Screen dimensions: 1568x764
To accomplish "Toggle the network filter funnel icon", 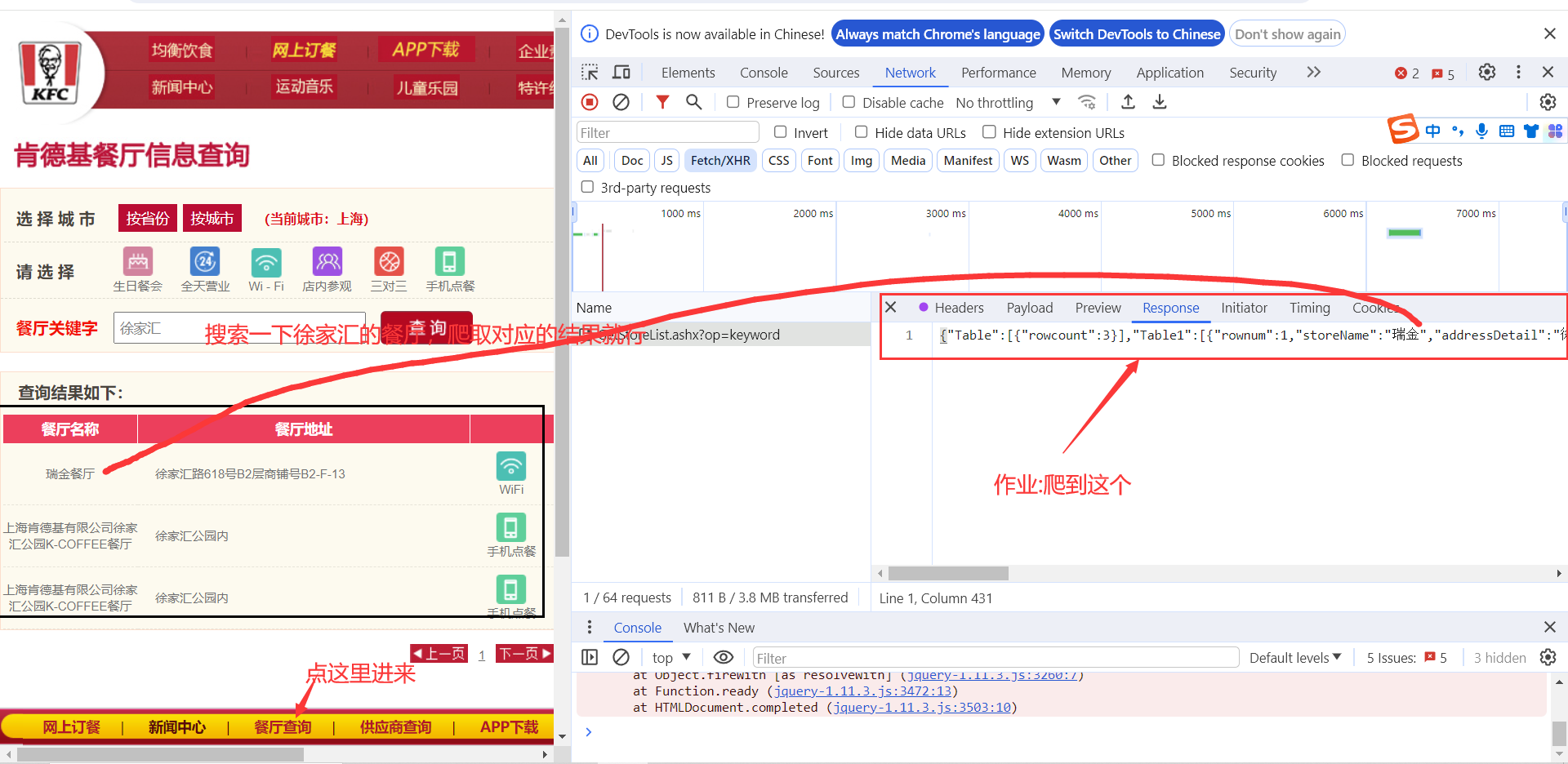I will click(x=662, y=102).
